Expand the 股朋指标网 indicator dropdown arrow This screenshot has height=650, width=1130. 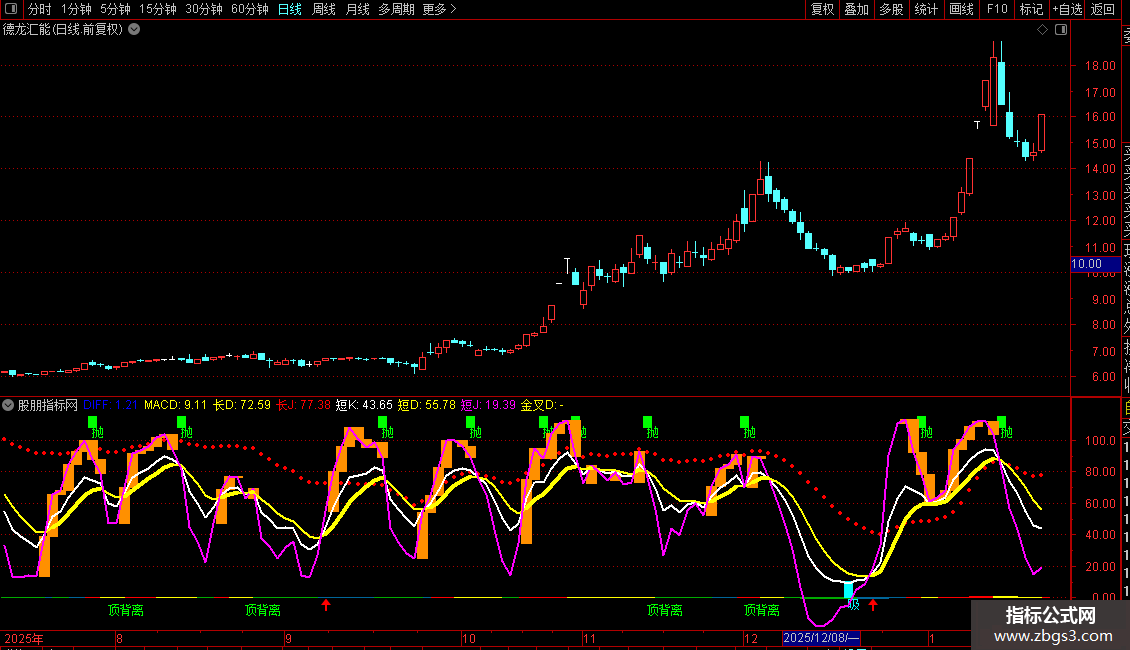click(8, 405)
